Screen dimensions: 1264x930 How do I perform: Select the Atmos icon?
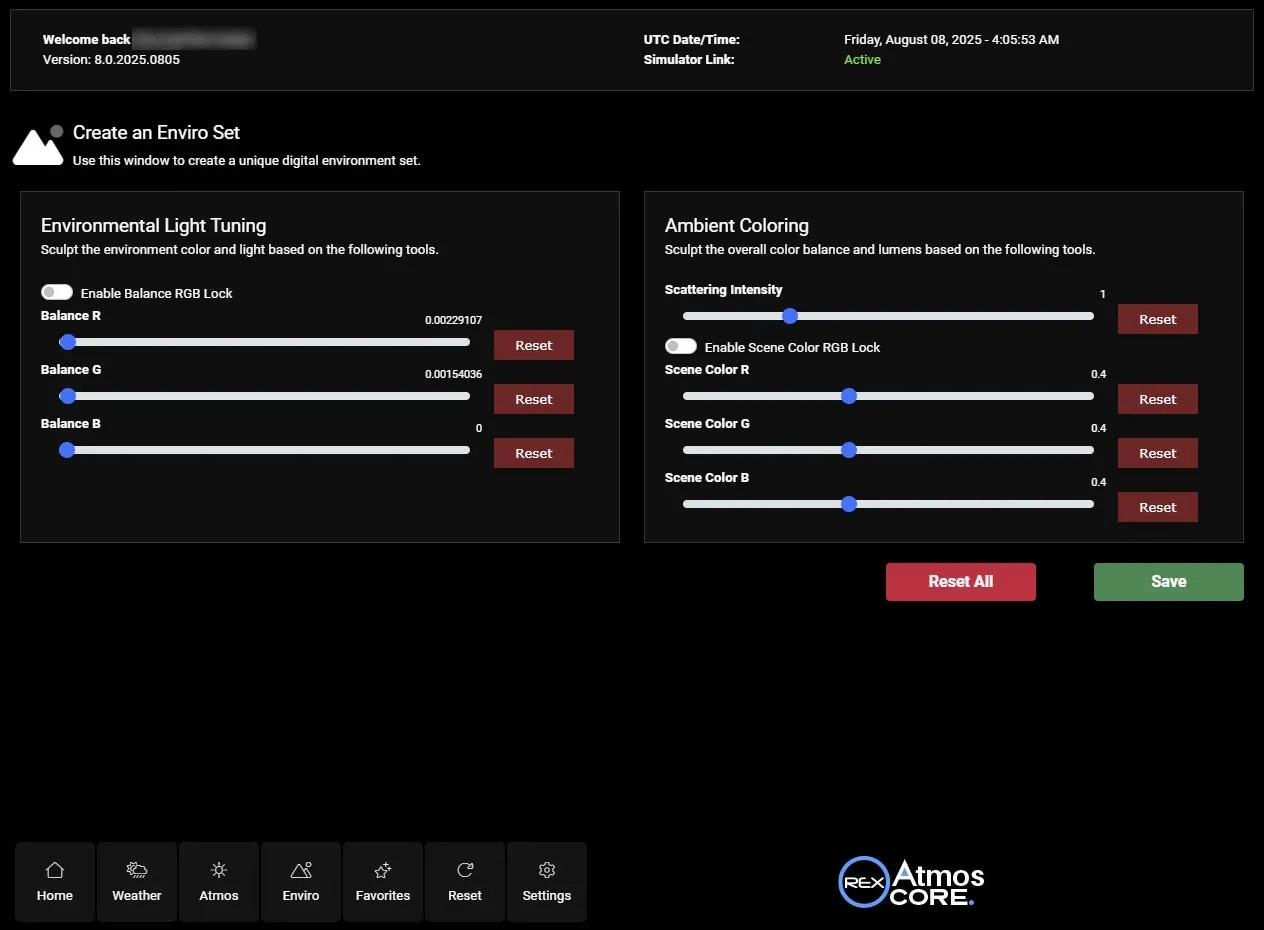click(x=218, y=881)
